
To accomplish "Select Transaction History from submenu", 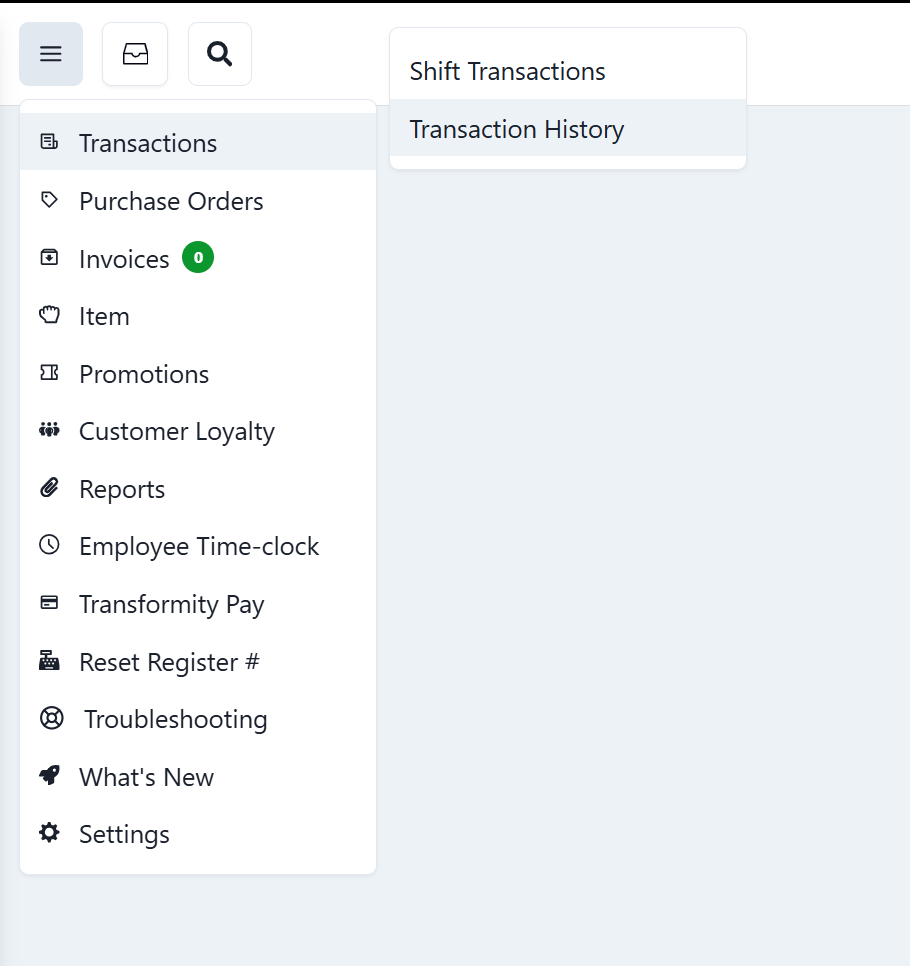I will 516,130.
